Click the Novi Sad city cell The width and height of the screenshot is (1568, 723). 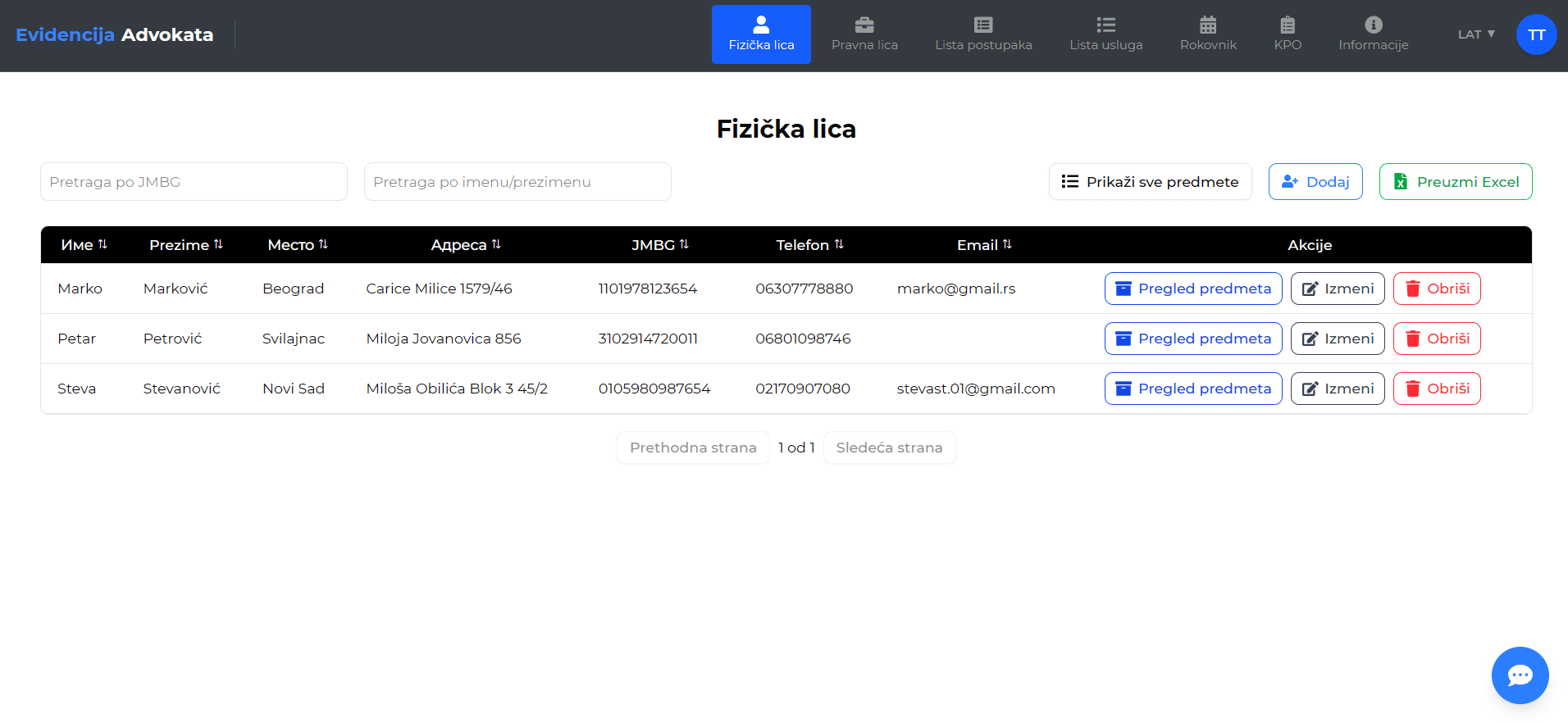coord(294,389)
